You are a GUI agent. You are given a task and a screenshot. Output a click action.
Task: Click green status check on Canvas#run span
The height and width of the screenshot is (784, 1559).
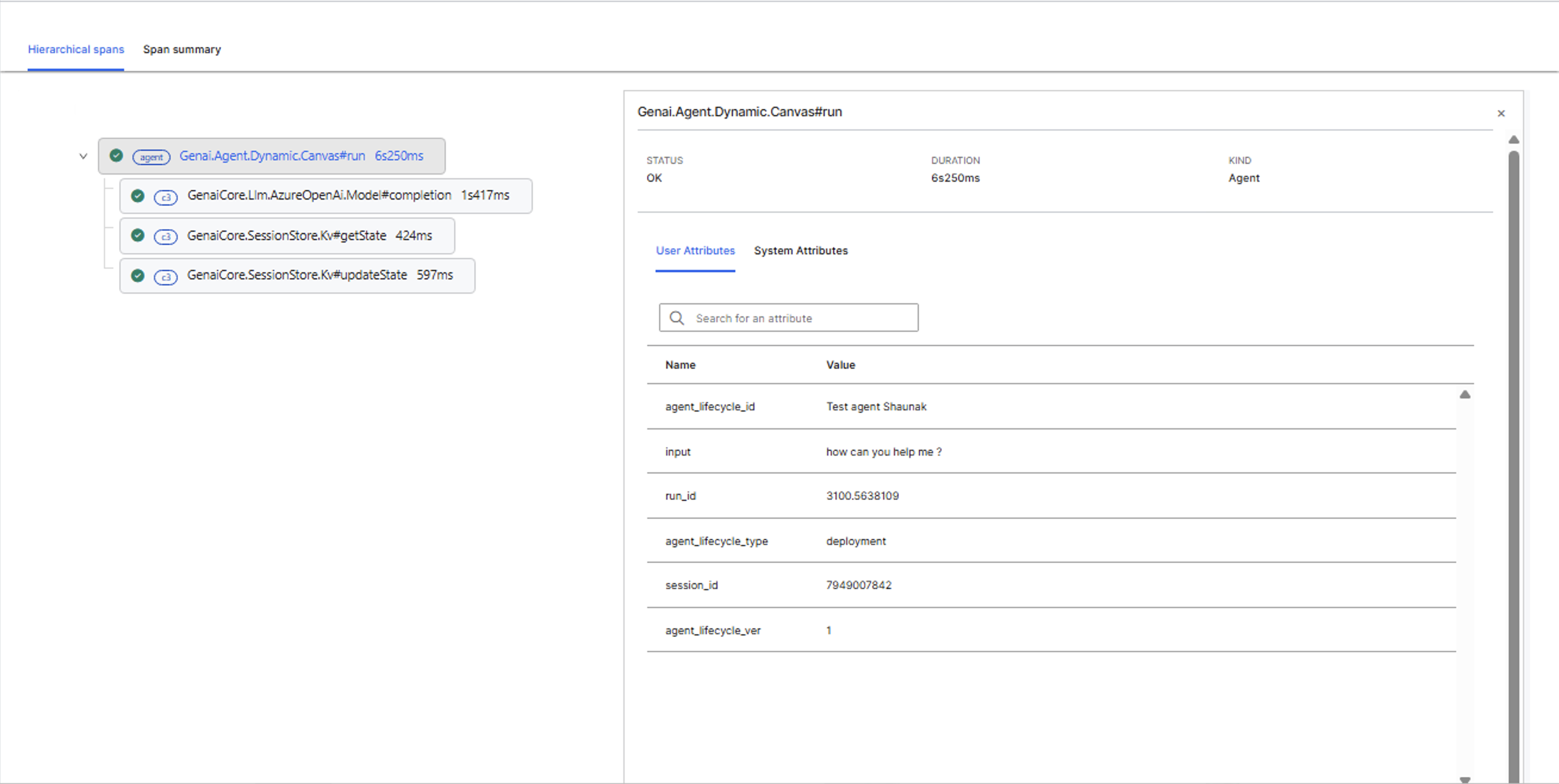click(116, 155)
